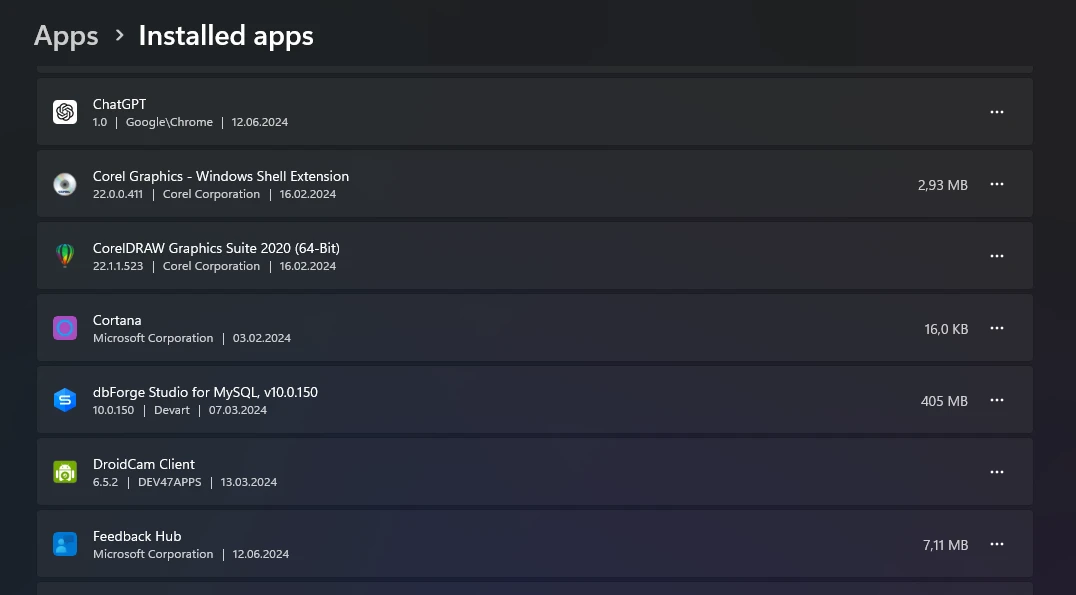Image resolution: width=1076 pixels, height=595 pixels.
Task: Open more options for Corel Graphics Shell Extension
Action: point(996,184)
